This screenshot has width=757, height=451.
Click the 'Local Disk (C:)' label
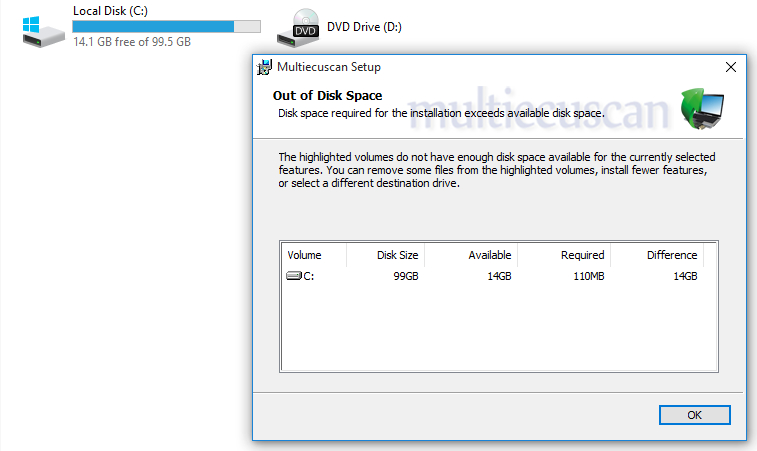pyautogui.click(x=111, y=11)
